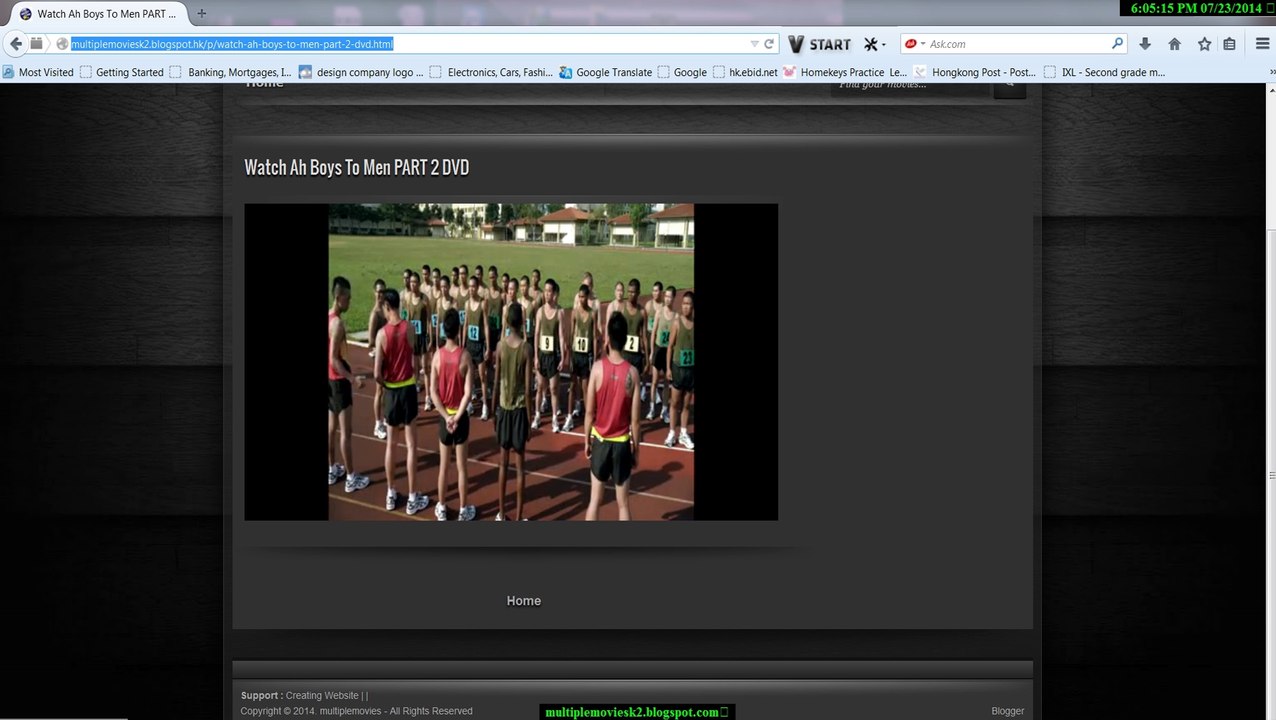Image resolution: width=1276 pixels, height=720 pixels.
Task: Open the Homekeys Practice bookmark
Action: 846,72
